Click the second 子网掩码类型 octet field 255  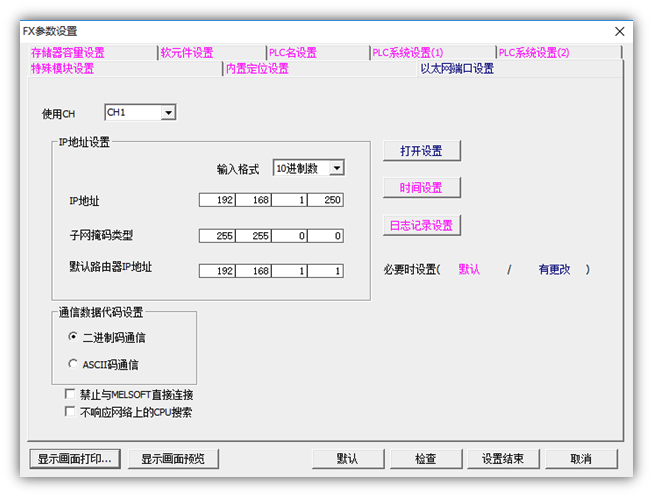pyautogui.click(x=254, y=236)
